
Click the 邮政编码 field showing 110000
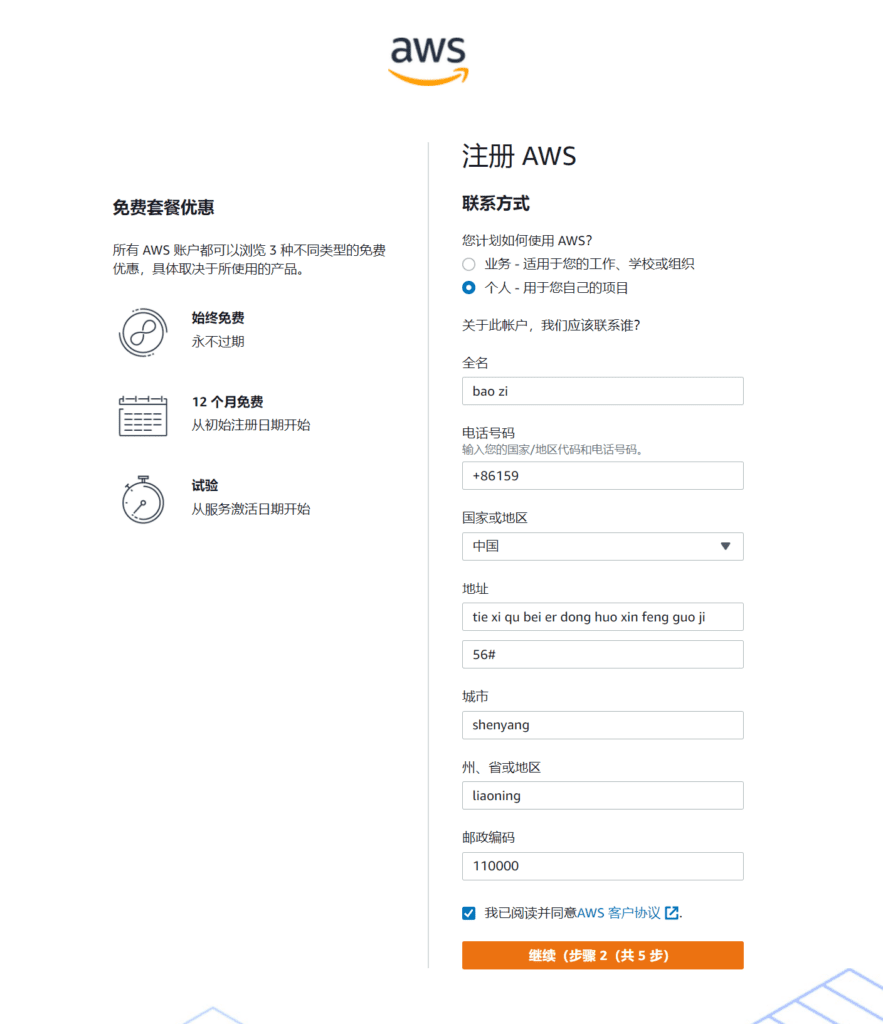point(602,866)
